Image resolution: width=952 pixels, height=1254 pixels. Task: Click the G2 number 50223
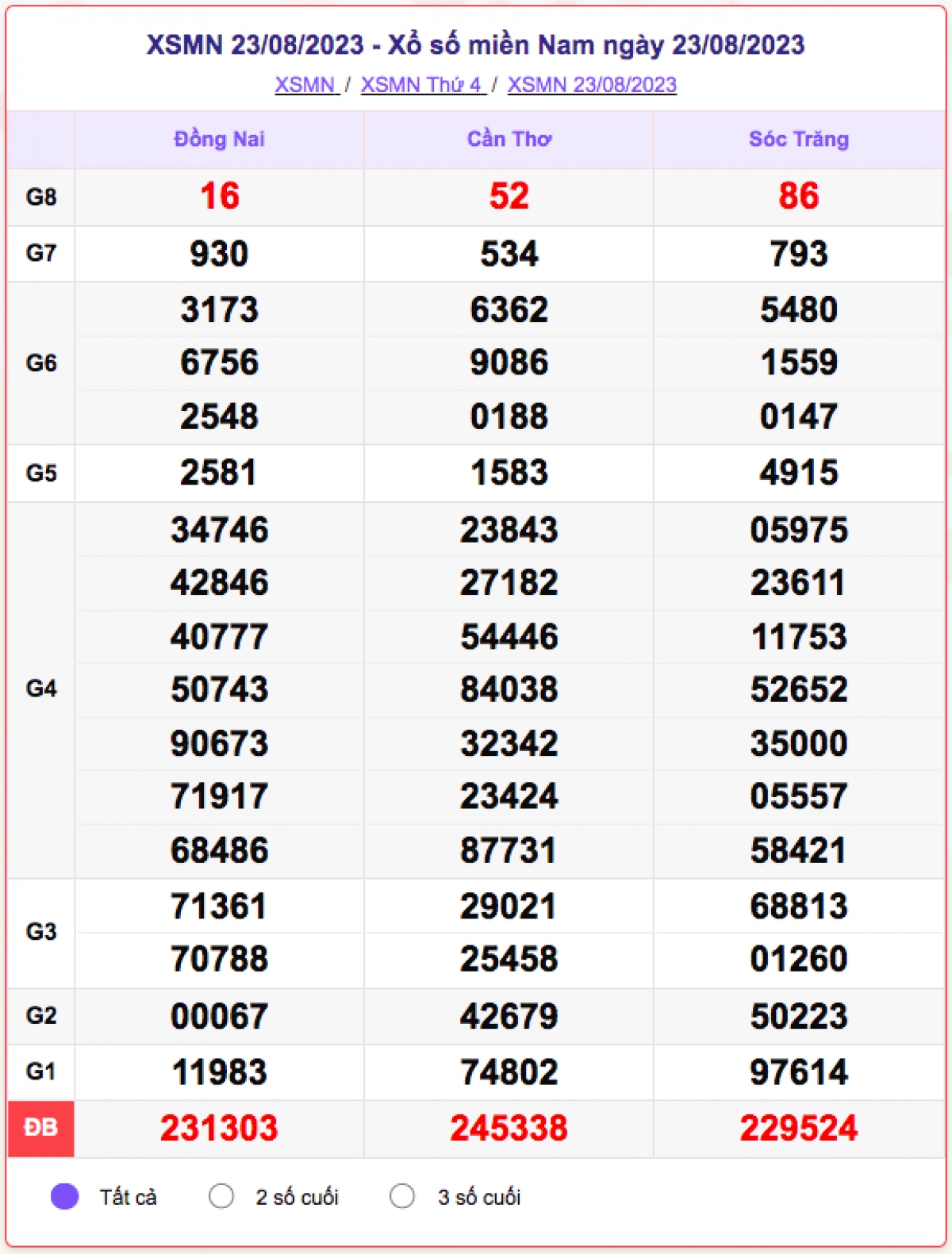799,1017
